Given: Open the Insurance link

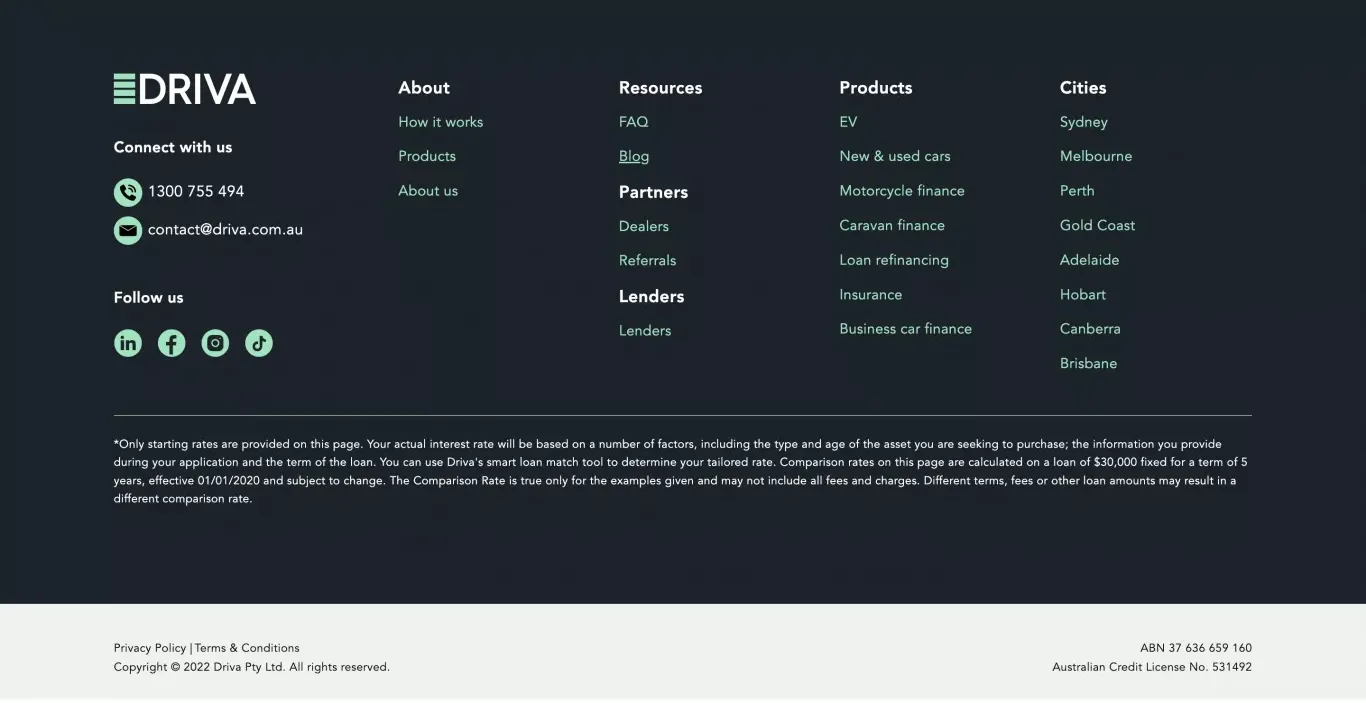Looking at the screenshot, I should pyautogui.click(x=871, y=294).
